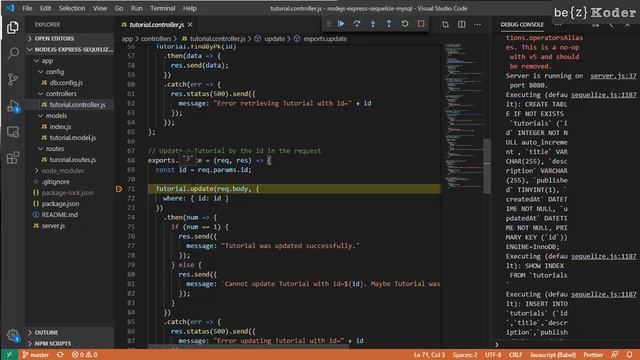The width and height of the screenshot is (640, 360).
Task: Click the exports.update breadcrumb item
Action: click(320, 39)
